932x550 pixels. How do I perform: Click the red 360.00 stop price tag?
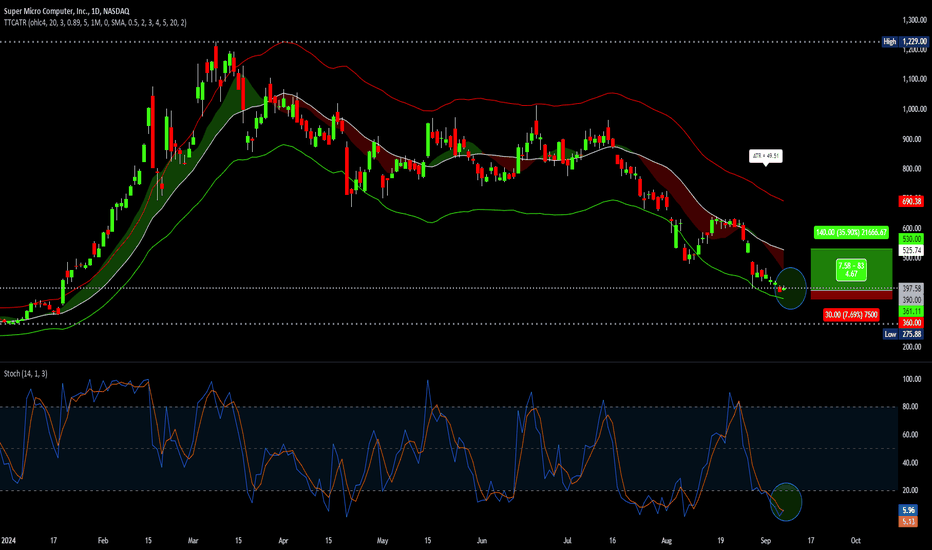pyautogui.click(x=912, y=323)
